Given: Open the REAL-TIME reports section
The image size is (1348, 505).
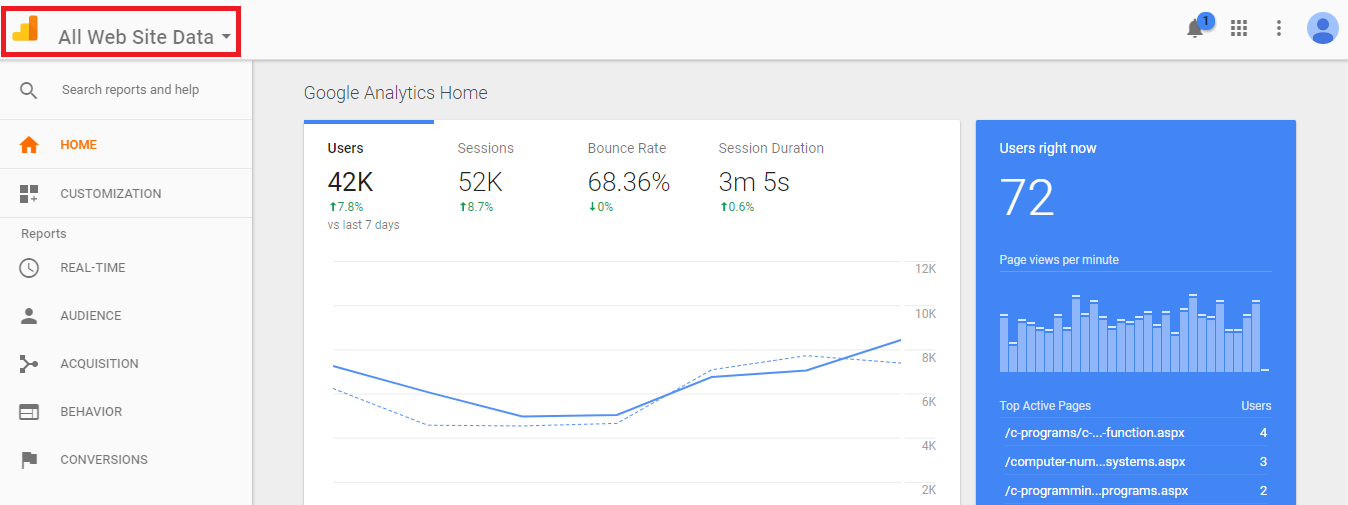Looking at the screenshot, I should tap(93, 268).
